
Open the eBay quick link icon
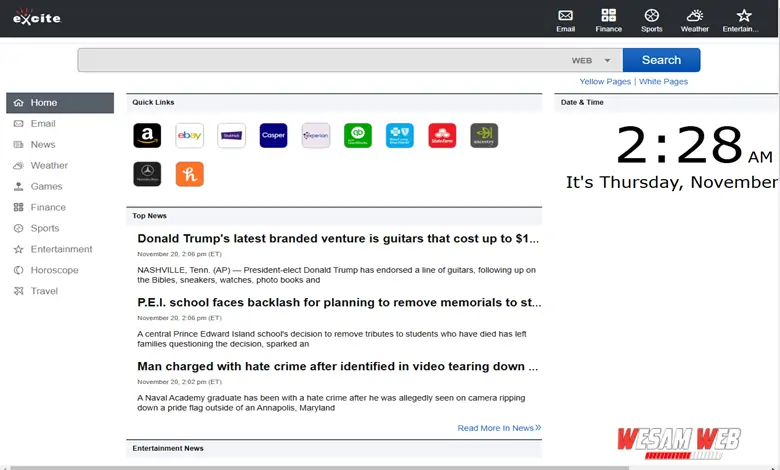(189, 135)
